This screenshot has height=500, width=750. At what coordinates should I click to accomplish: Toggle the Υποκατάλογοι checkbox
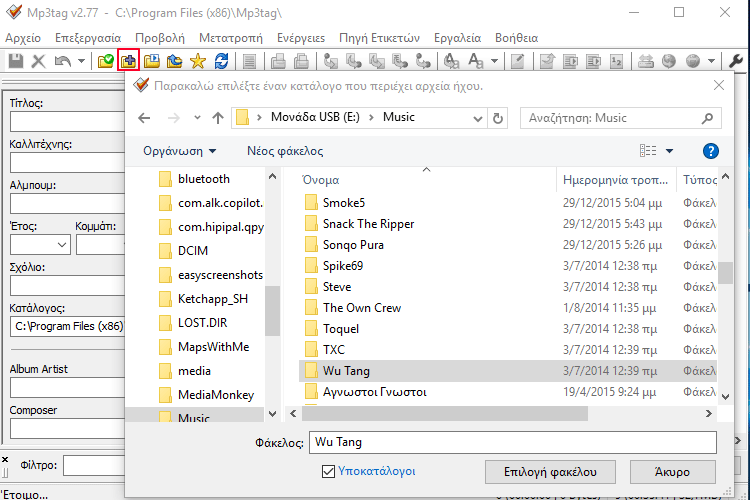[328, 471]
